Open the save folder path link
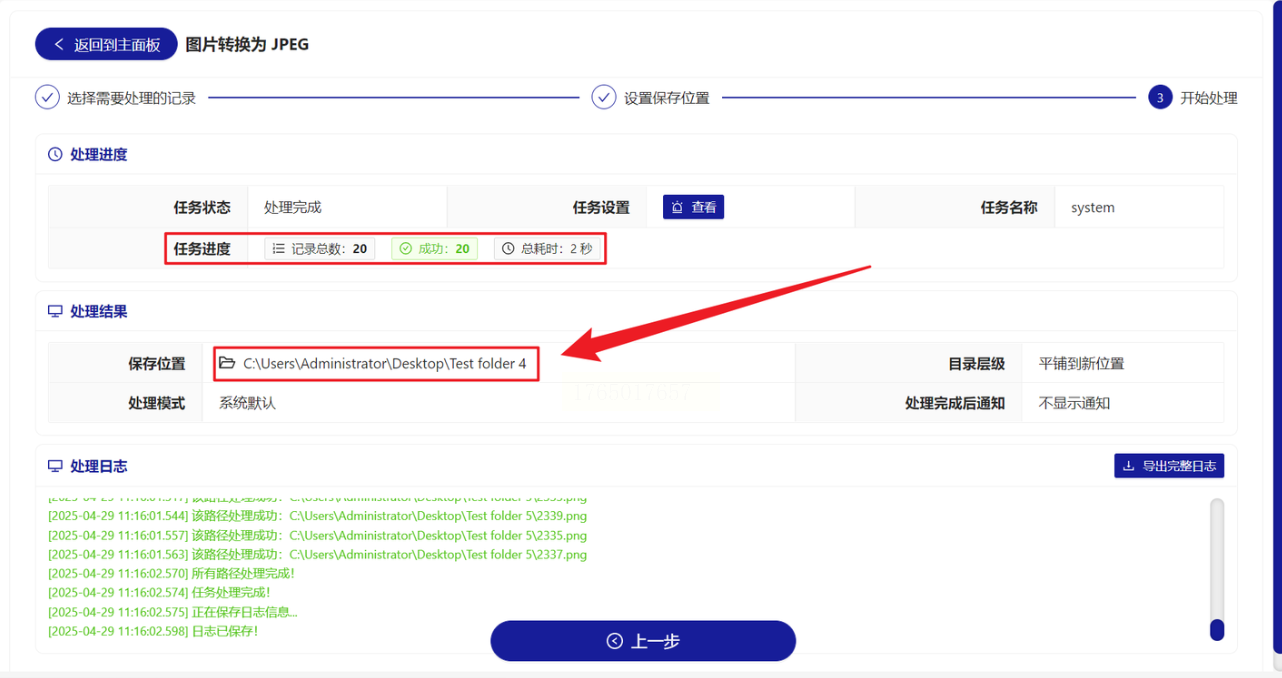1282x678 pixels. (385, 364)
